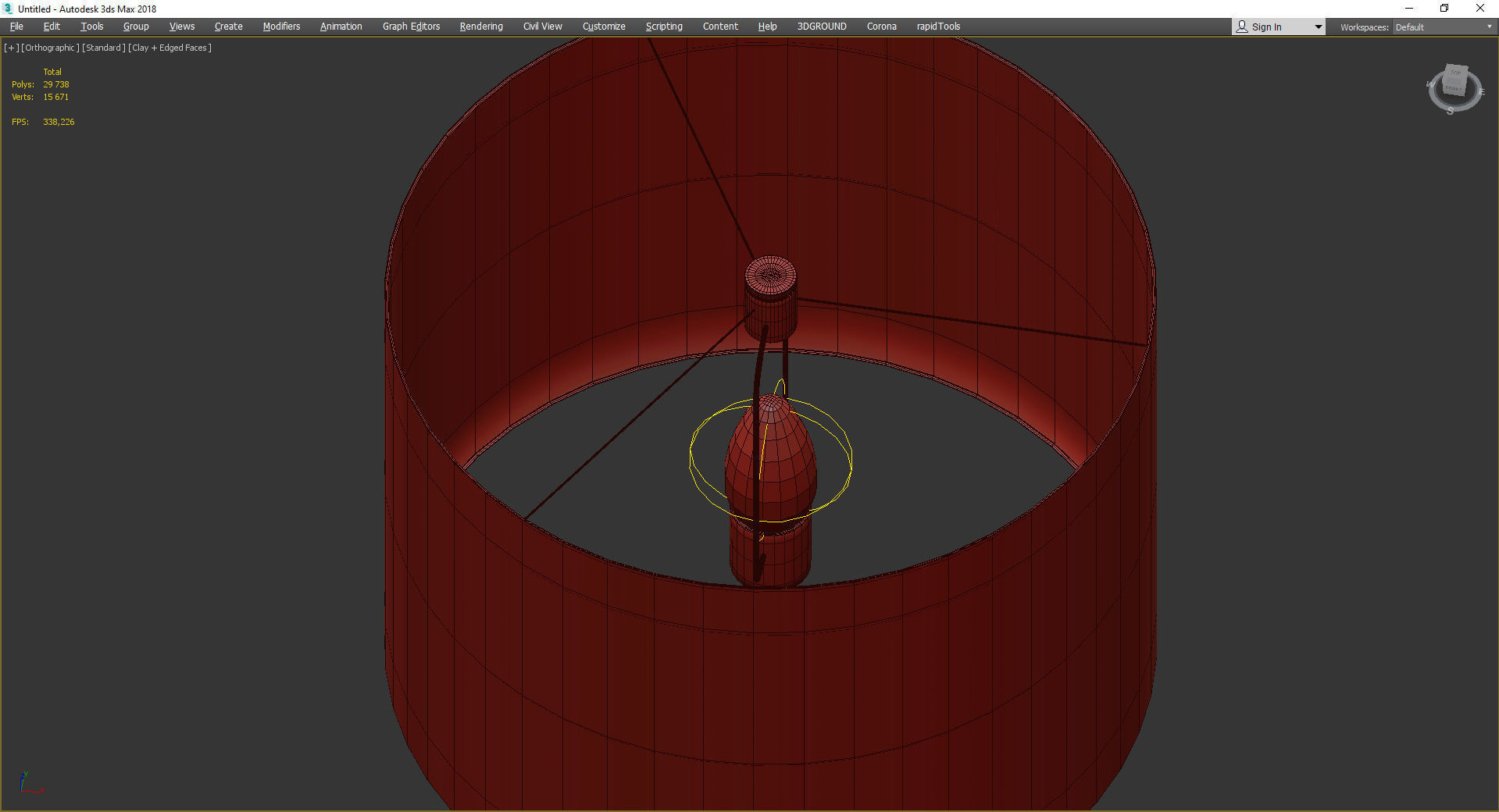The height and width of the screenshot is (812, 1499).
Task: Click the S compass letter on ViewCube ring
Action: click(1451, 111)
